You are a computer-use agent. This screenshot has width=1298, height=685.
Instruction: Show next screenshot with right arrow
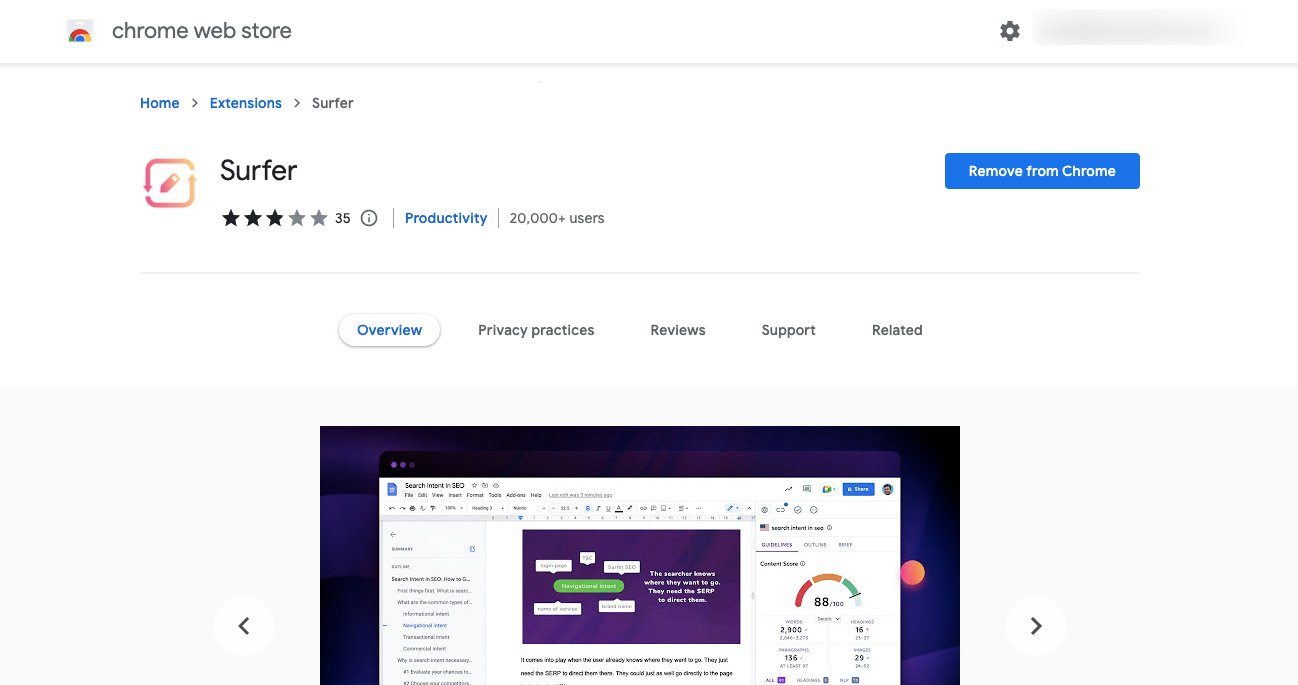click(x=1036, y=626)
